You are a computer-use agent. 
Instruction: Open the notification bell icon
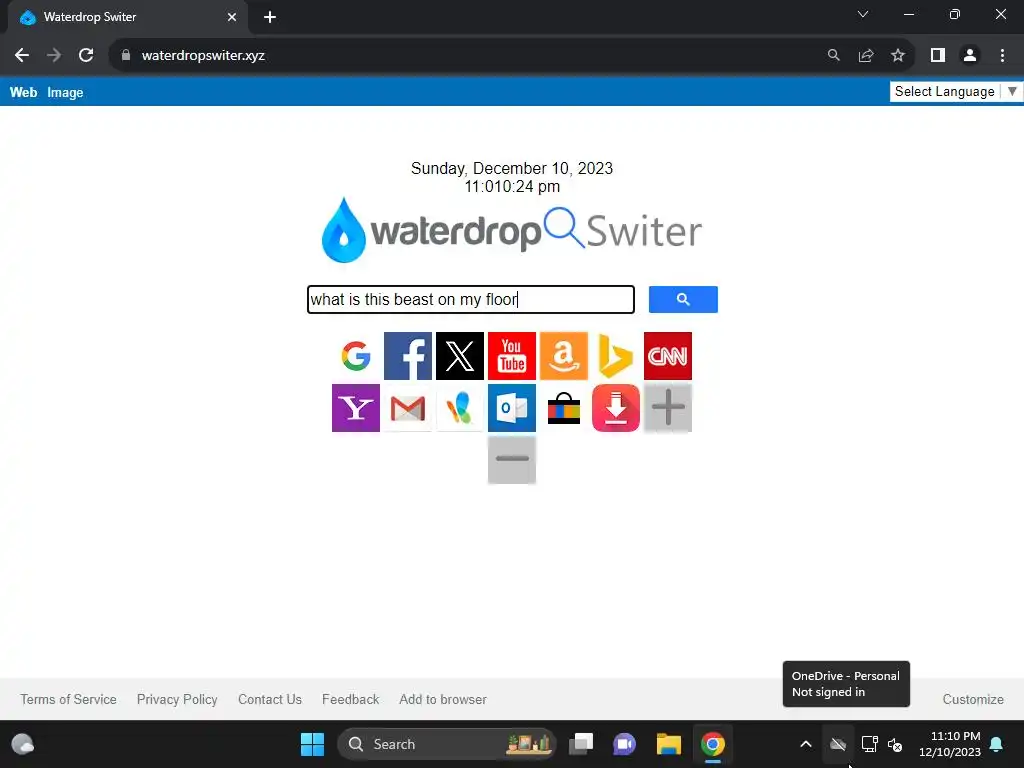point(997,744)
